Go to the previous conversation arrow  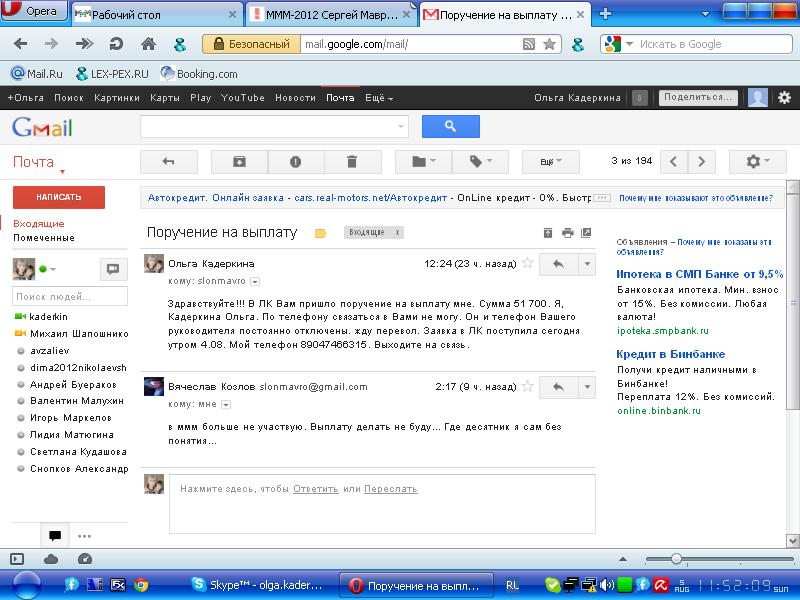[673, 162]
